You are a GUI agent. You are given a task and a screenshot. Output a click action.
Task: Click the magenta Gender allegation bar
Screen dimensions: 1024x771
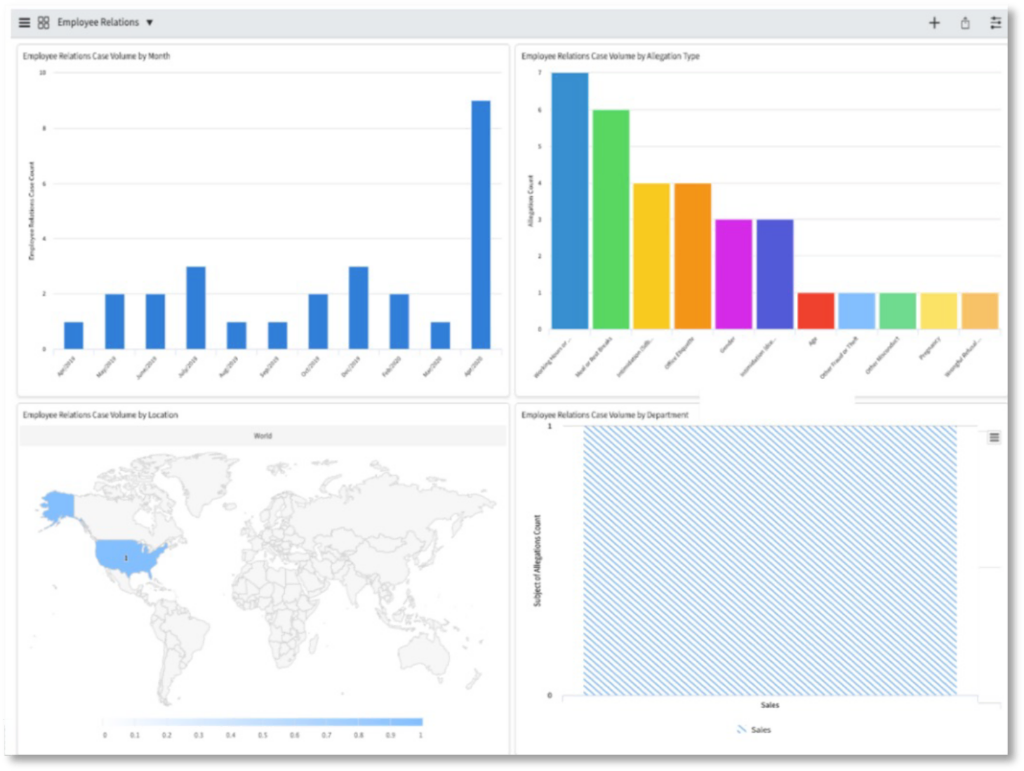[x=733, y=274]
